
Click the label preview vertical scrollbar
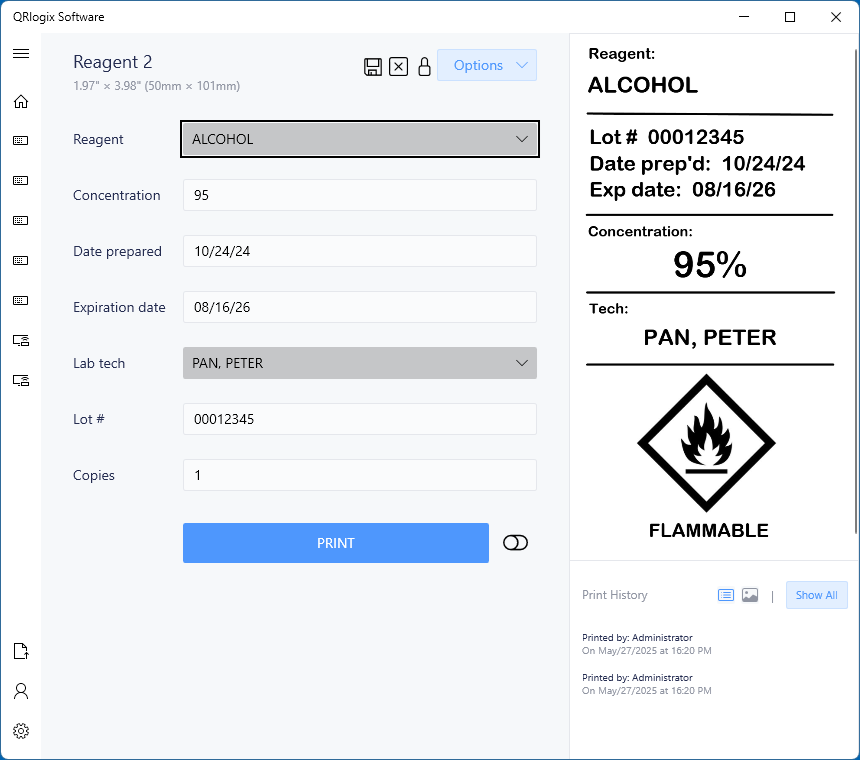tap(856, 291)
